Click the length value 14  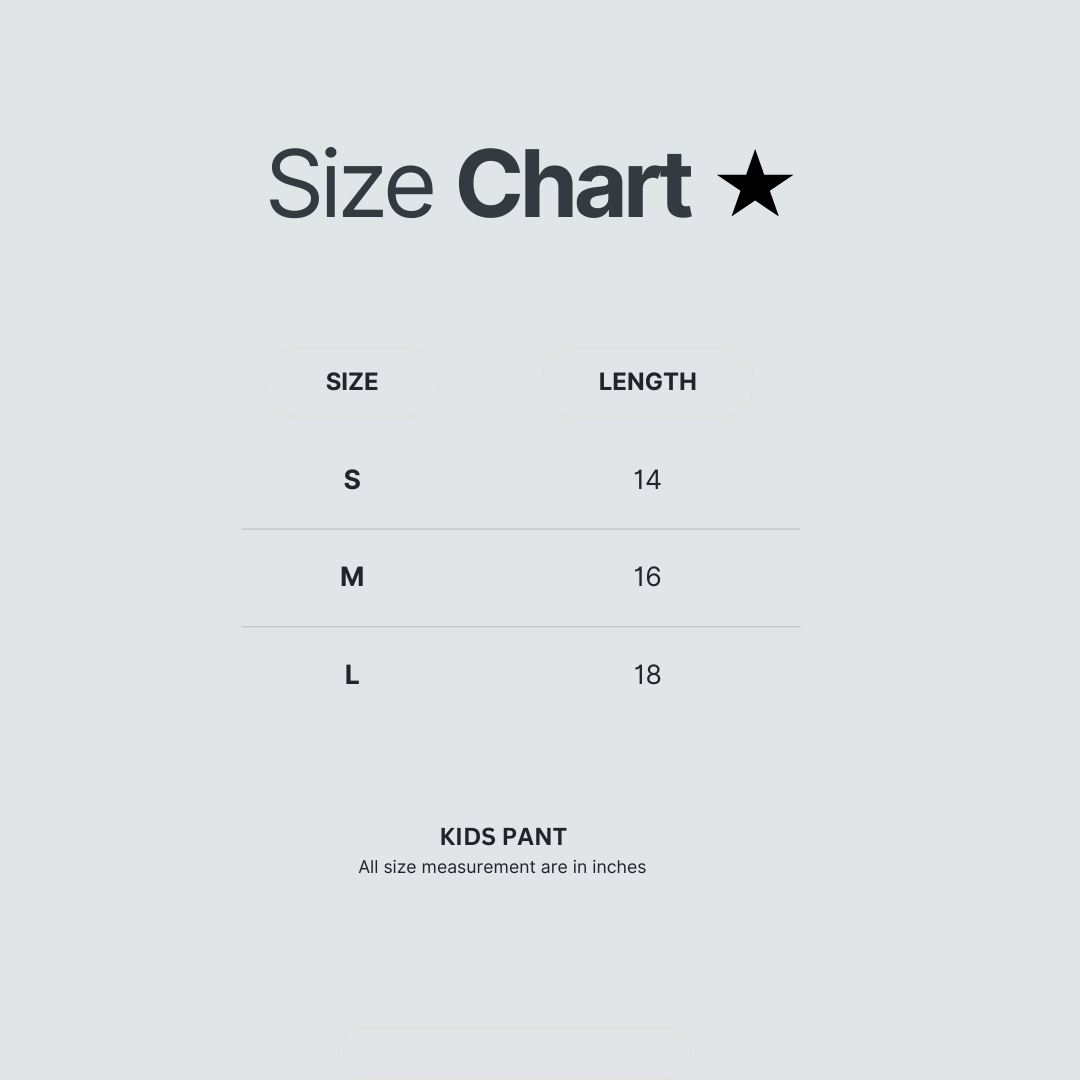647,480
